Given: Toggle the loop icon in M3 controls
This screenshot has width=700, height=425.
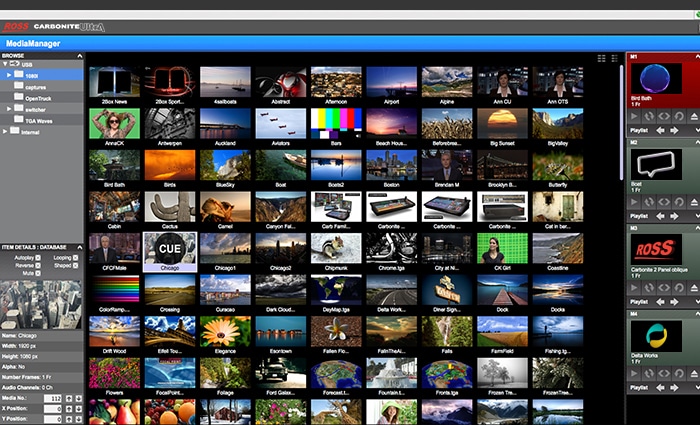Looking at the screenshot, I should tap(649, 288).
